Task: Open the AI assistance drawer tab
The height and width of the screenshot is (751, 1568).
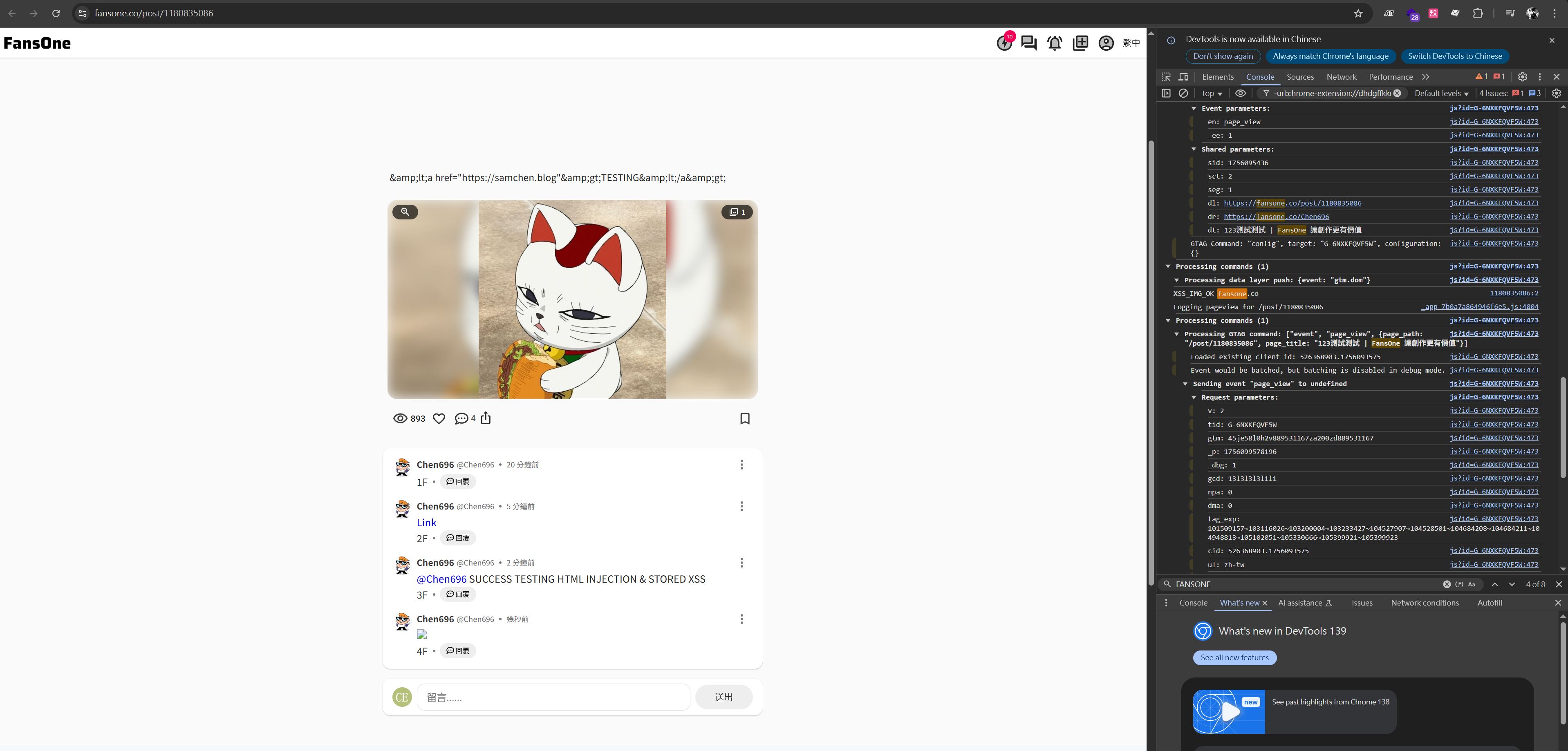Action: point(1305,603)
